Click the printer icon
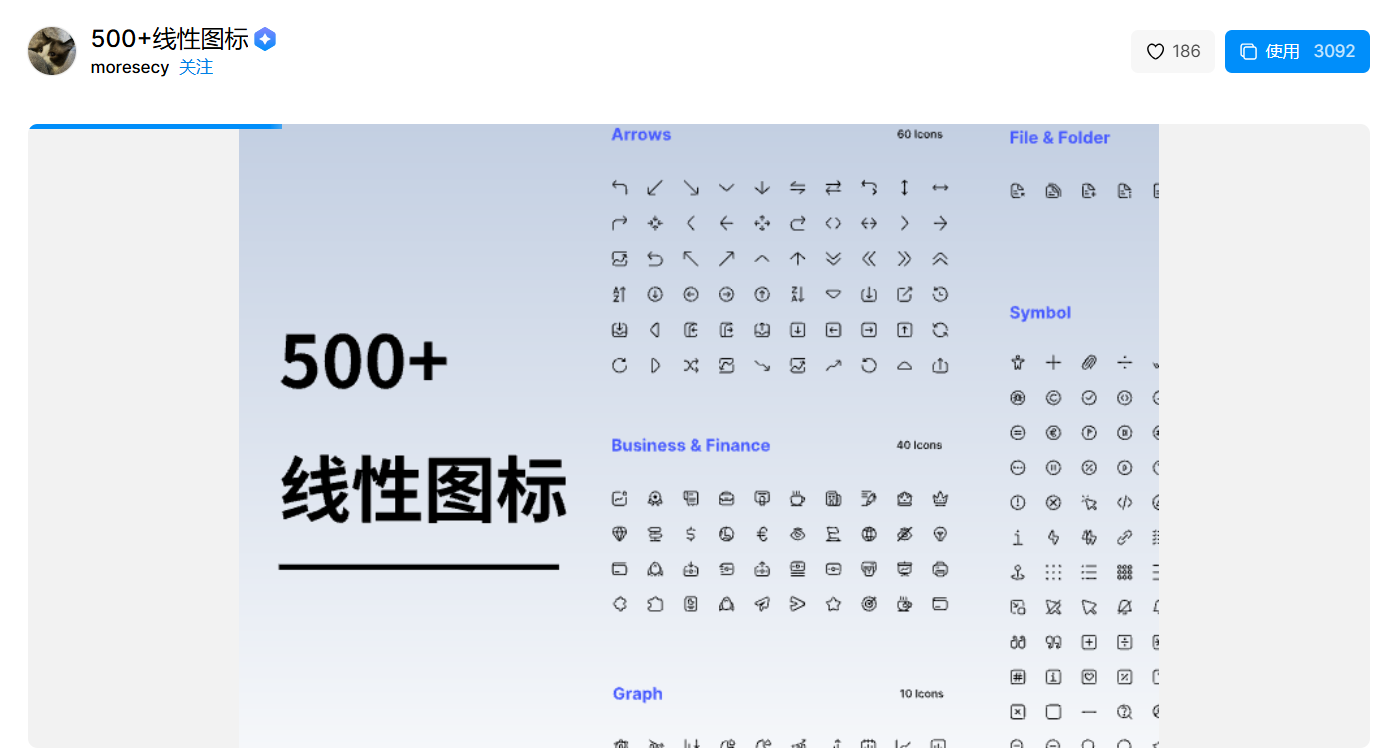 [940, 569]
